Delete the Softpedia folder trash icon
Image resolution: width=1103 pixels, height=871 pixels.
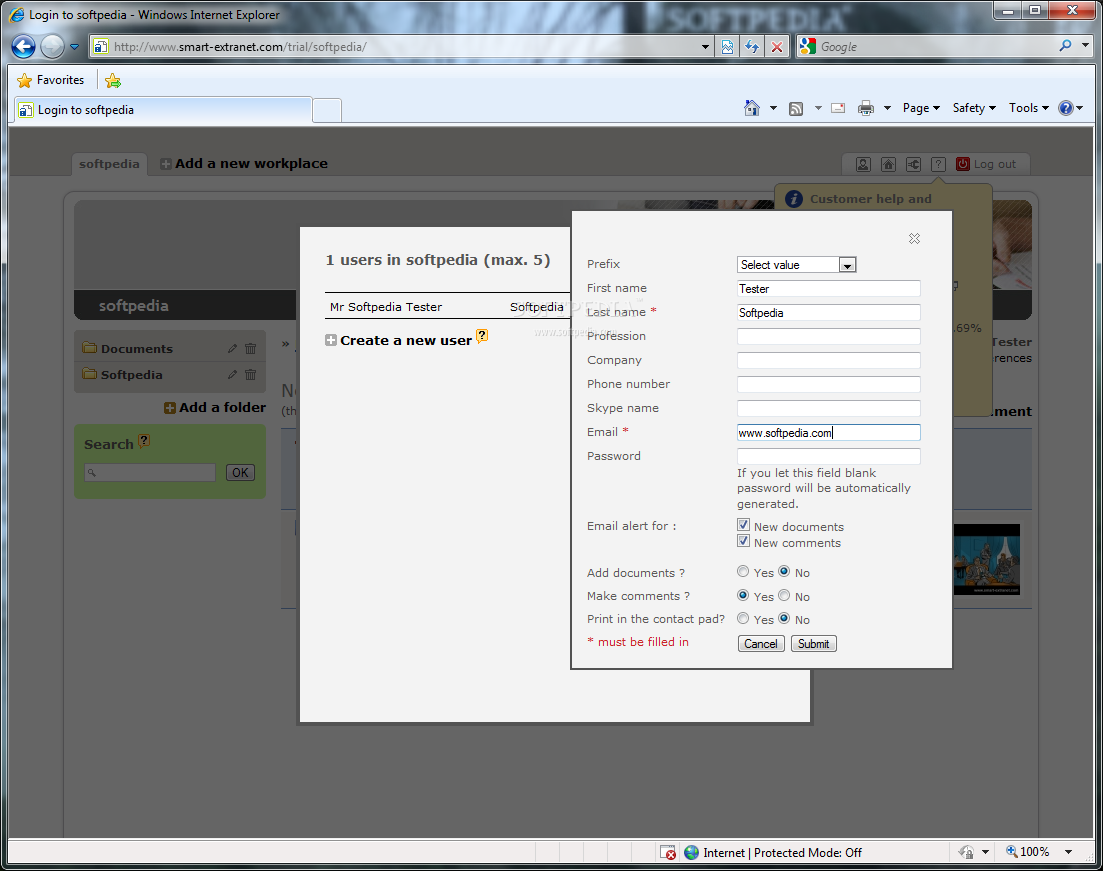click(x=250, y=374)
